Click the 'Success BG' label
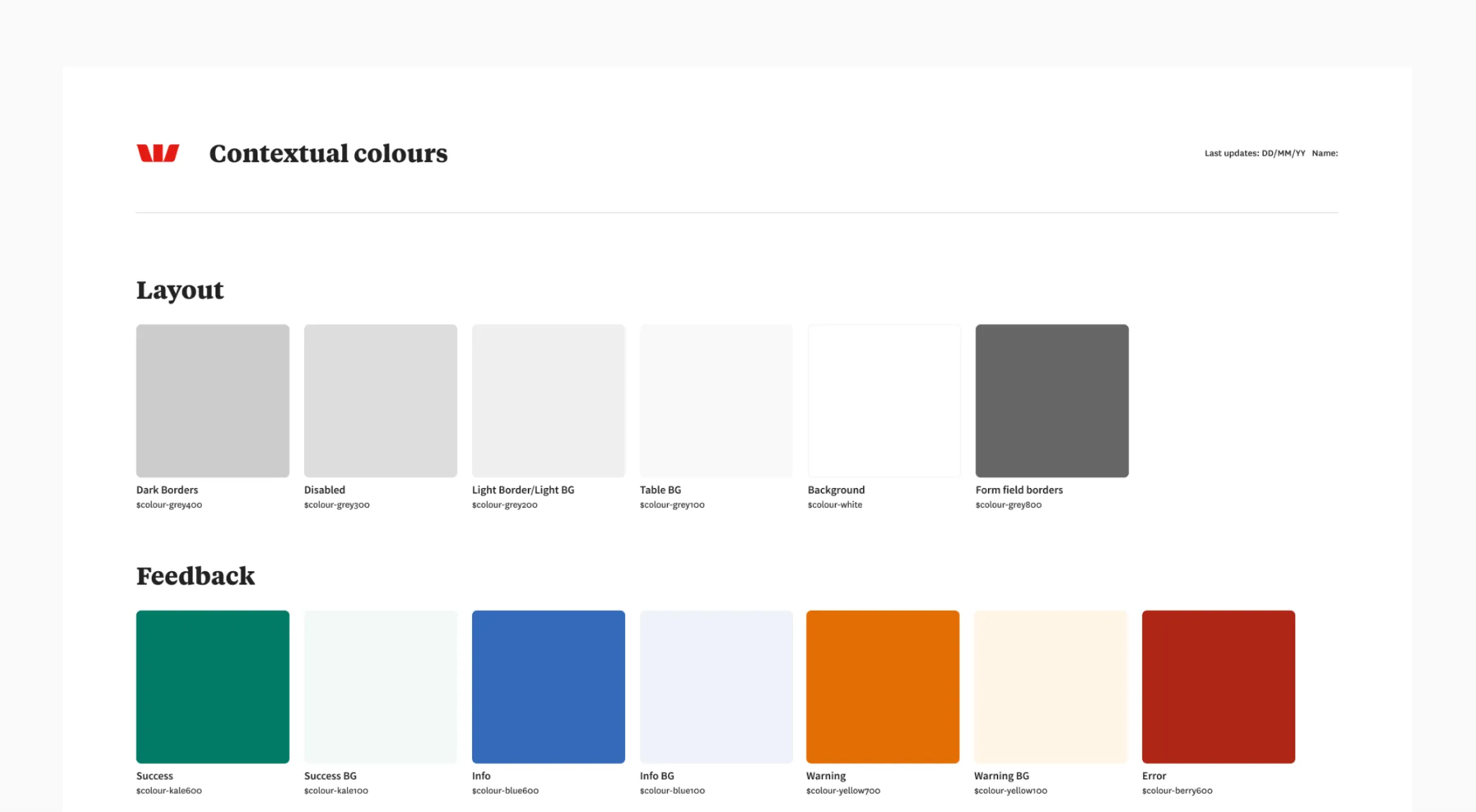Image resolution: width=1476 pixels, height=812 pixels. coord(330,775)
